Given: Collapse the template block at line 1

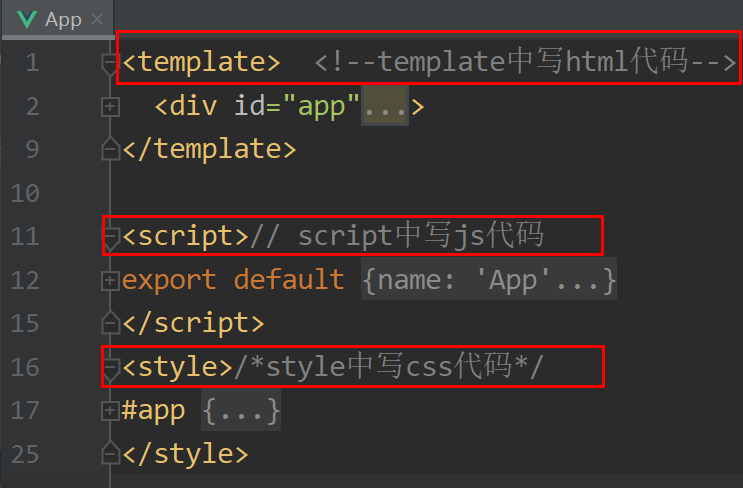Looking at the screenshot, I should click(x=110, y=63).
